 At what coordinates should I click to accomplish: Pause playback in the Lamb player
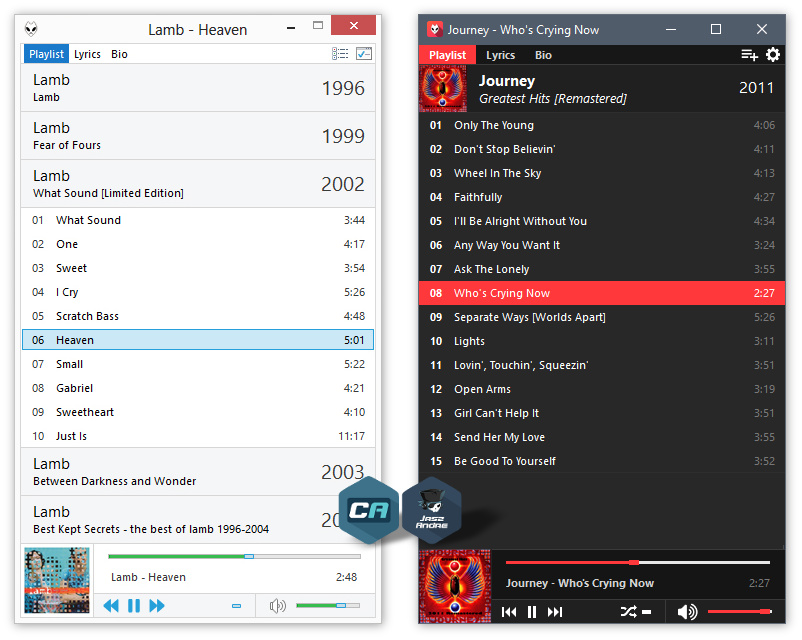pos(134,606)
